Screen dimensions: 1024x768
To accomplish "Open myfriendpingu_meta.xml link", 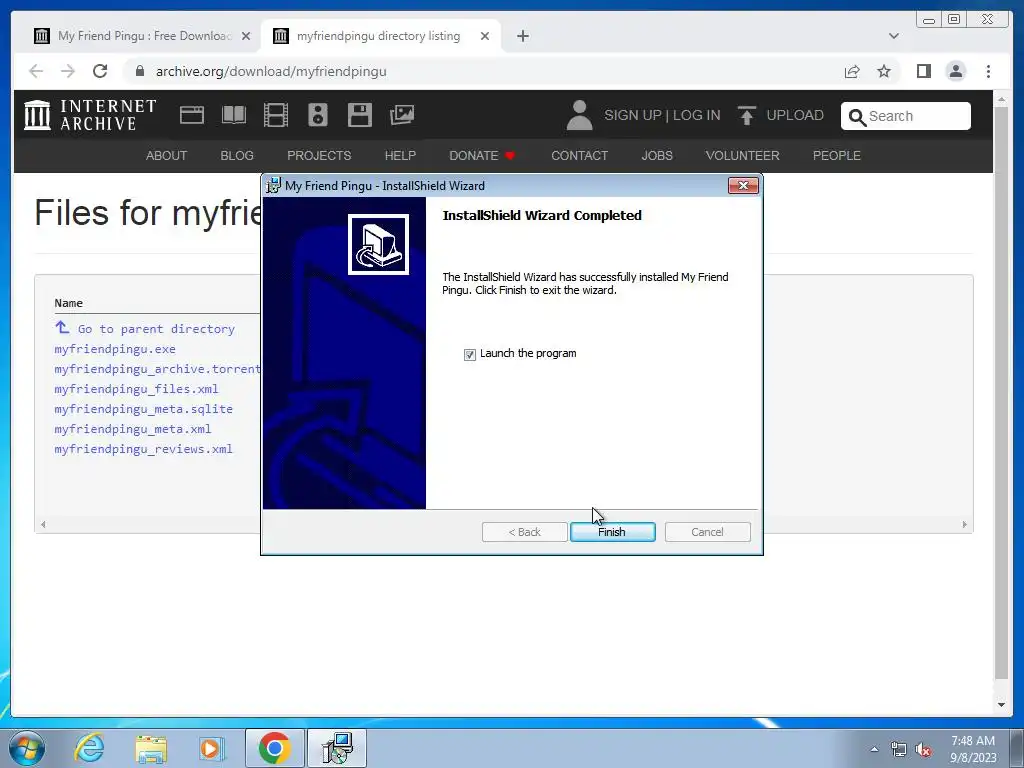I will tap(133, 429).
